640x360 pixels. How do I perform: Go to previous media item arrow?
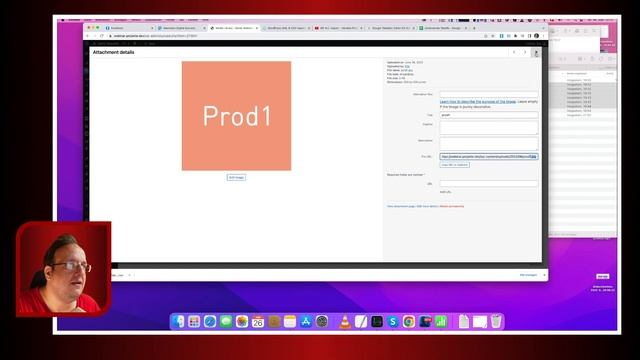[514, 52]
